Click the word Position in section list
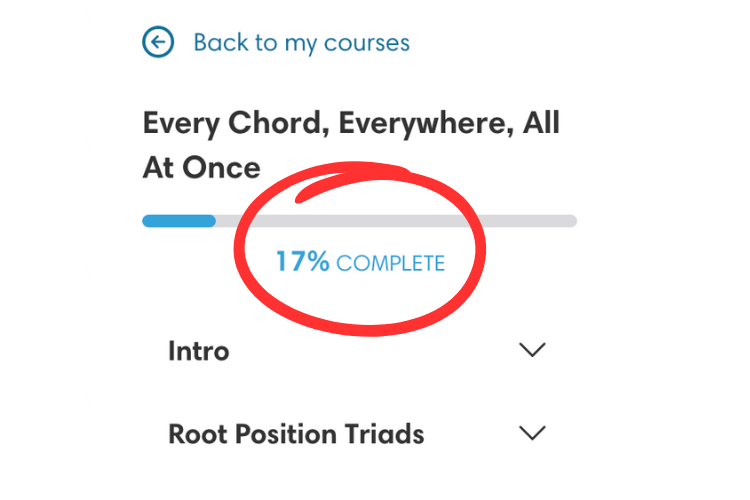 (286, 435)
